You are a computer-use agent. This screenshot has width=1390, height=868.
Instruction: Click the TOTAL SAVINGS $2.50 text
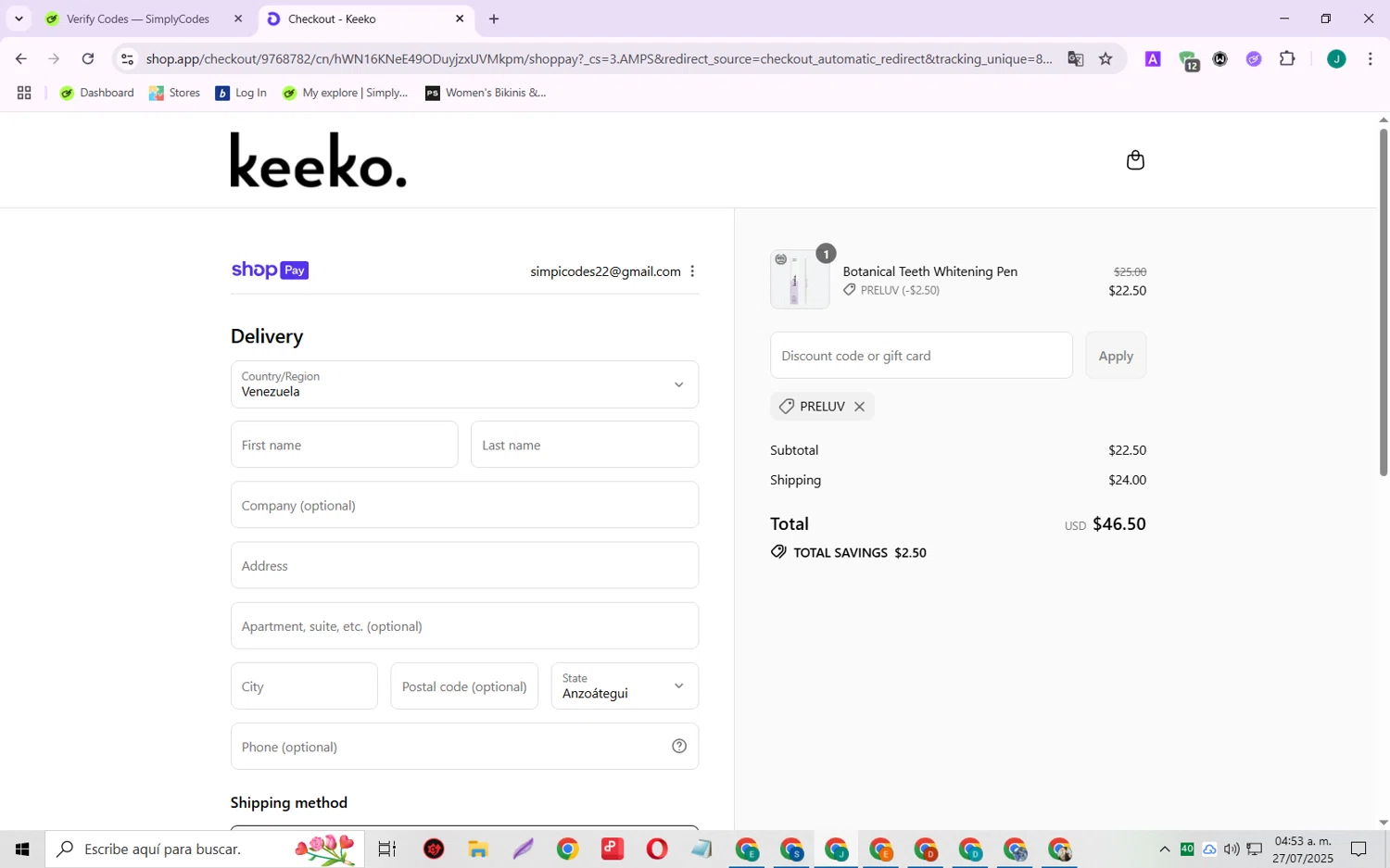point(860,552)
